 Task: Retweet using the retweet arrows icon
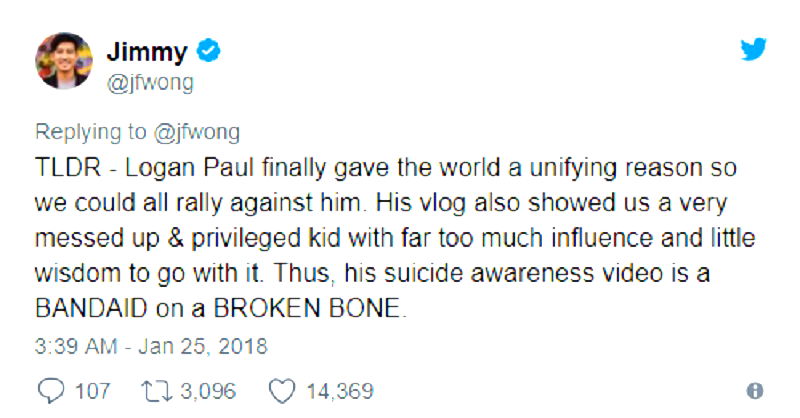coord(153,389)
